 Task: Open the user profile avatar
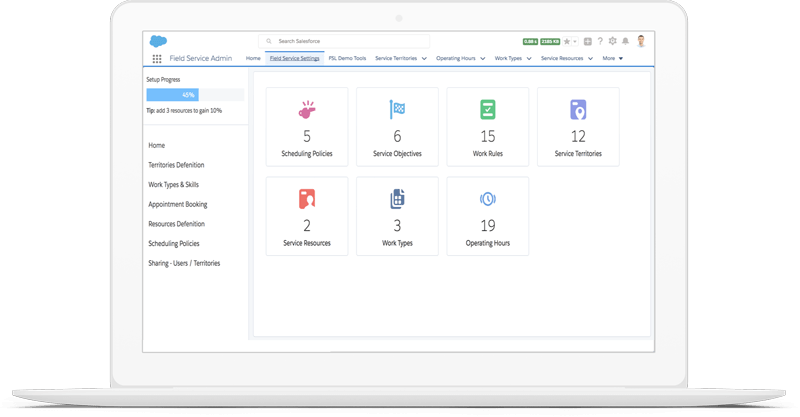(641, 41)
